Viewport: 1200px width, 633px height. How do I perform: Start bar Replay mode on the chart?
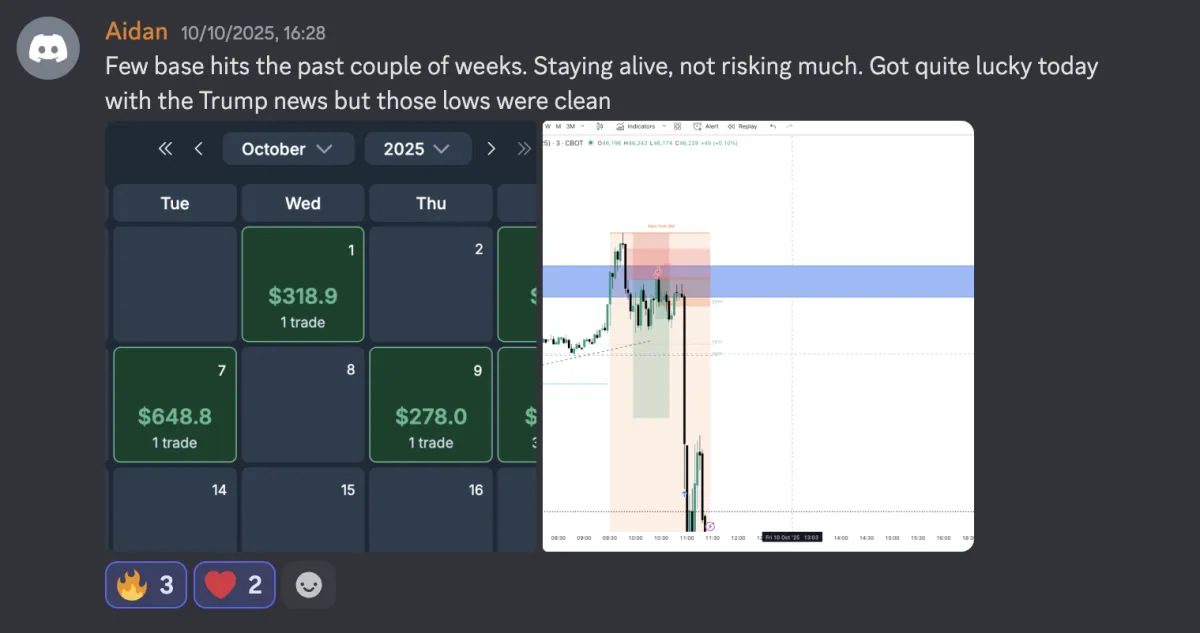pos(743,127)
